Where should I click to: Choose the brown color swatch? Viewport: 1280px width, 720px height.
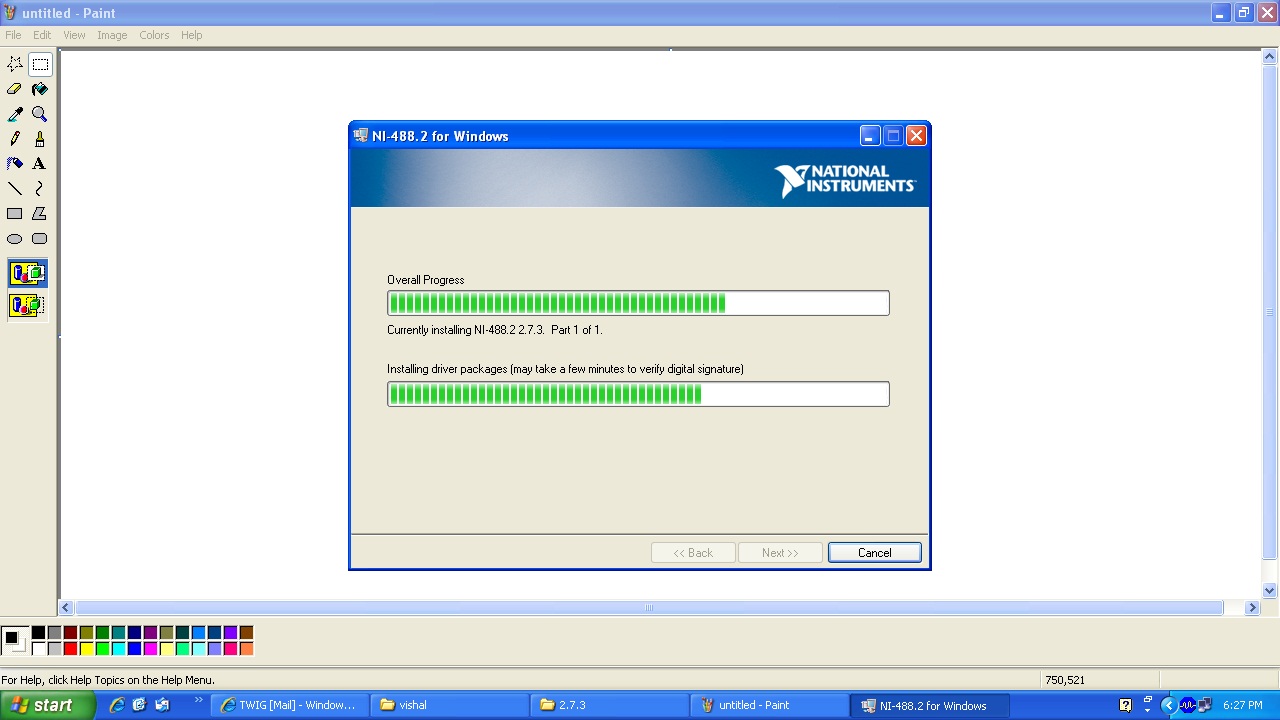point(246,633)
